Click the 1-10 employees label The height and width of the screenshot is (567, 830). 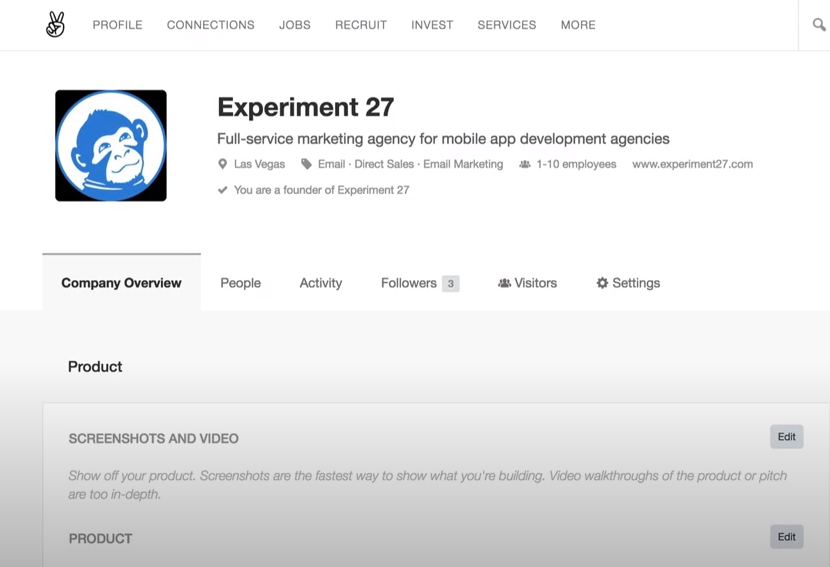(x=576, y=164)
